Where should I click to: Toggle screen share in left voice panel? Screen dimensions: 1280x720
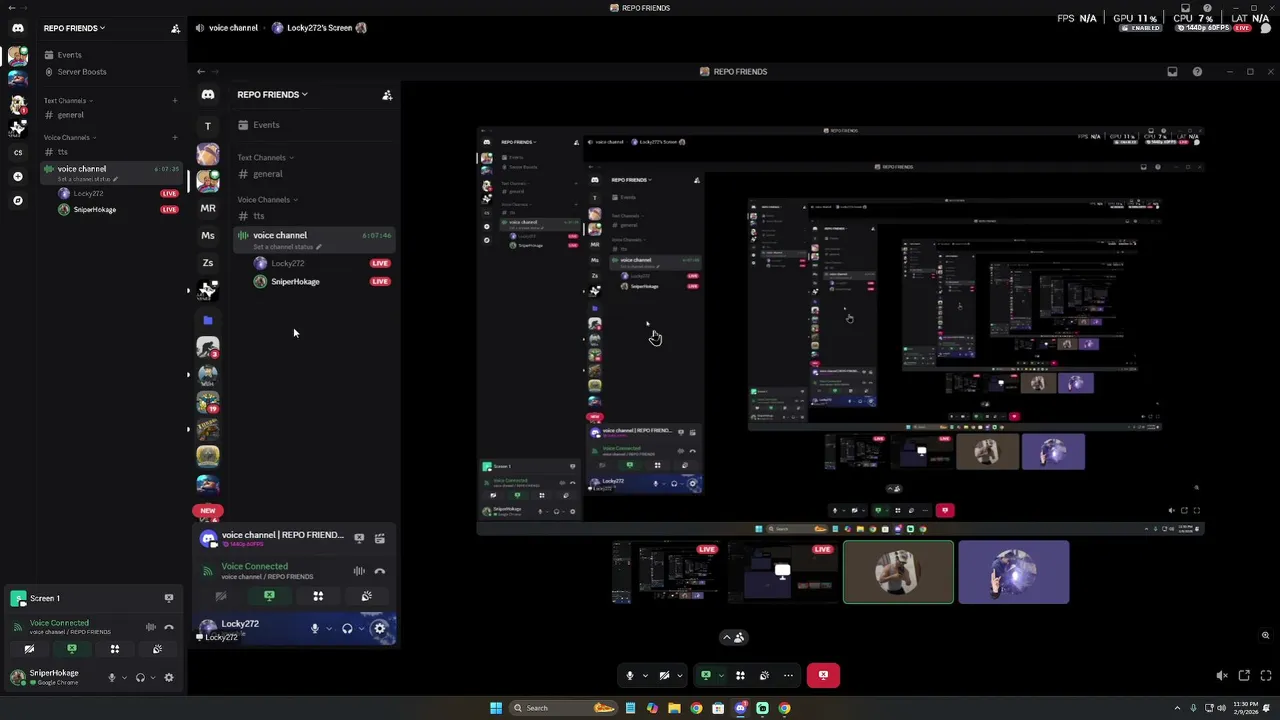pyautogui.click(x=72, y=649)
